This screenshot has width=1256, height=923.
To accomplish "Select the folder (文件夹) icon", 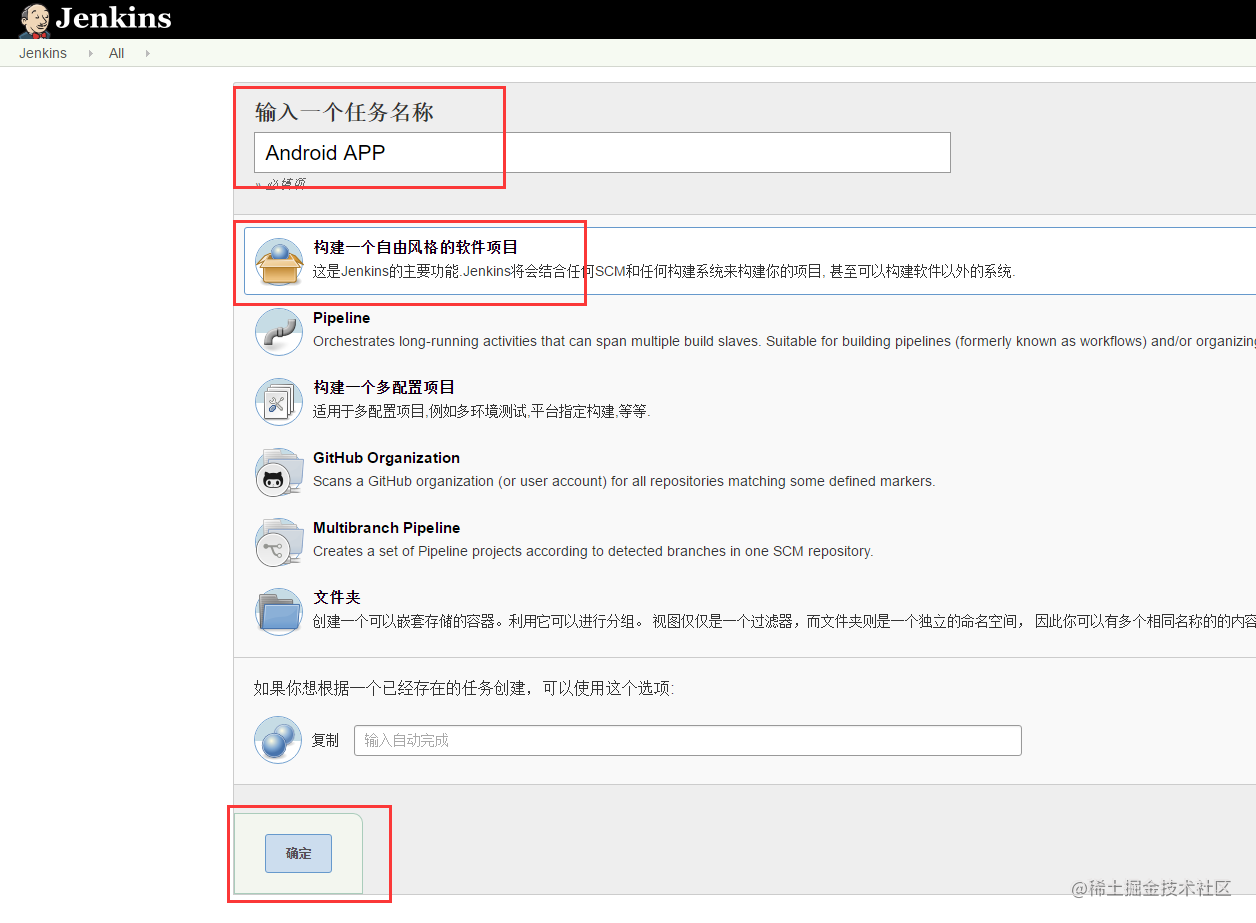I will (279, 611).
